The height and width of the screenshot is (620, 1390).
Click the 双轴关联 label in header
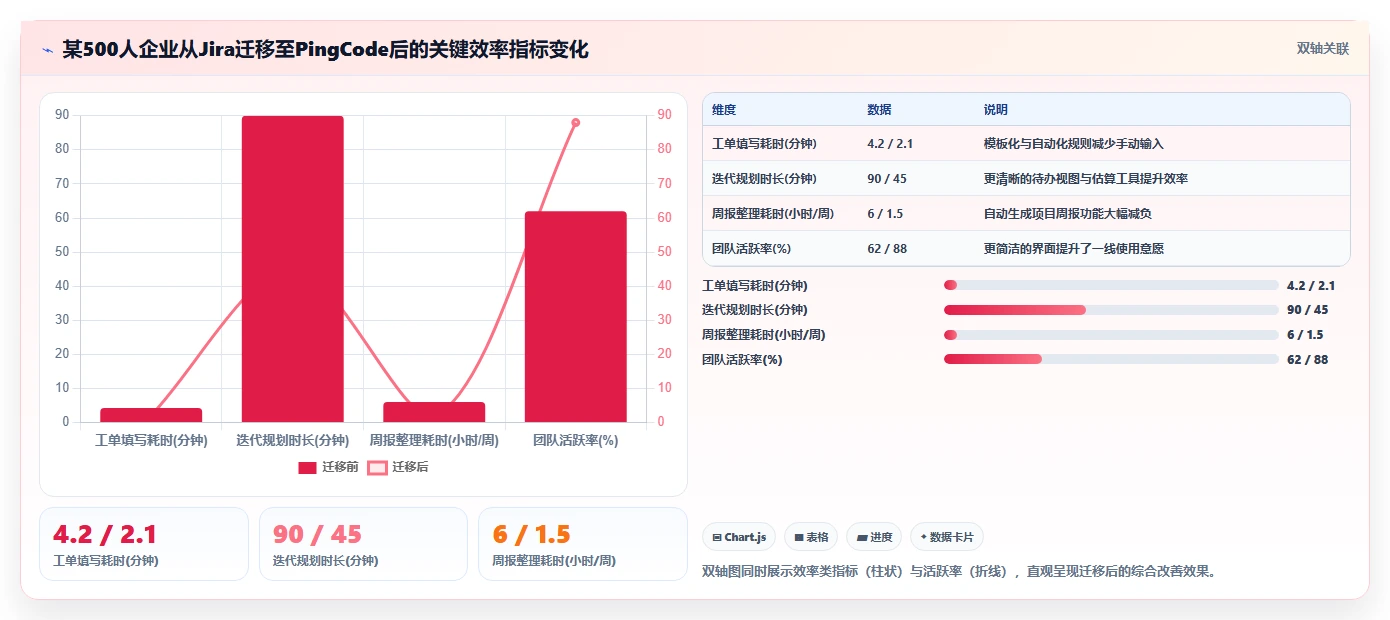tap(1323, 49)
